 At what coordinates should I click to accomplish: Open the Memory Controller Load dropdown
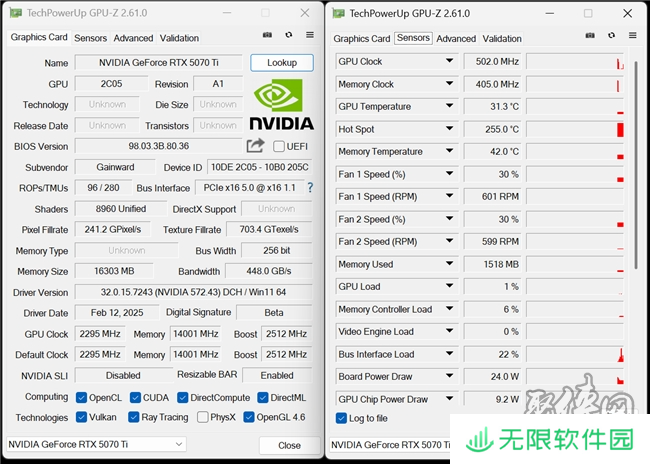(x=449, y=309)
